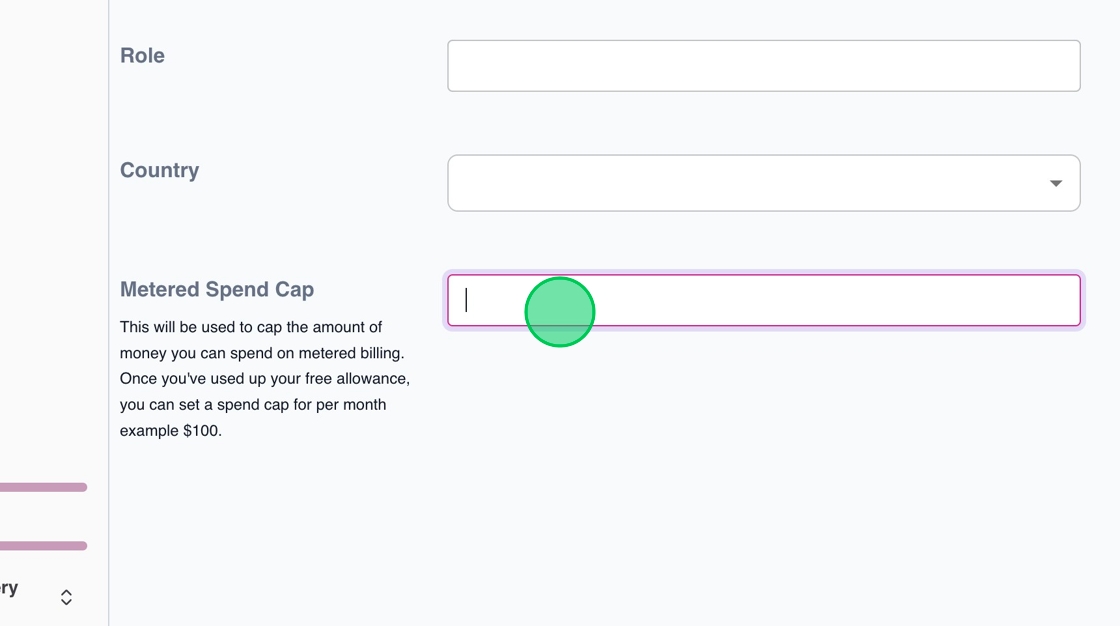Click into the Metered Spend Cap input
The width and height of the screenshot is (1120, 626).
[800, 300]
